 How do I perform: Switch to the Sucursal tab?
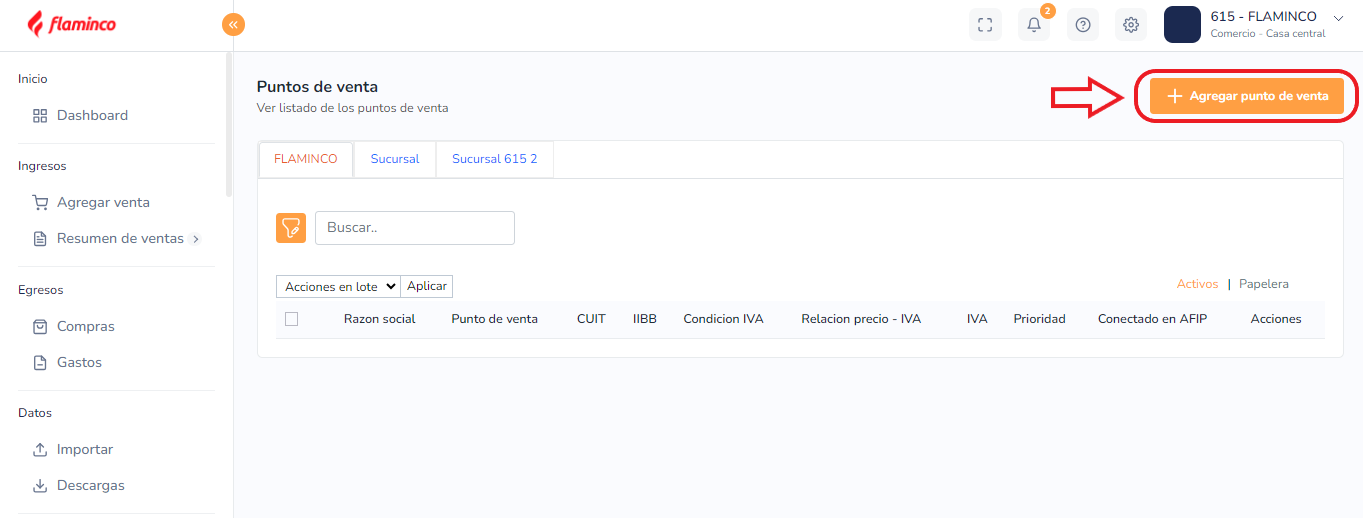[395, 159]
